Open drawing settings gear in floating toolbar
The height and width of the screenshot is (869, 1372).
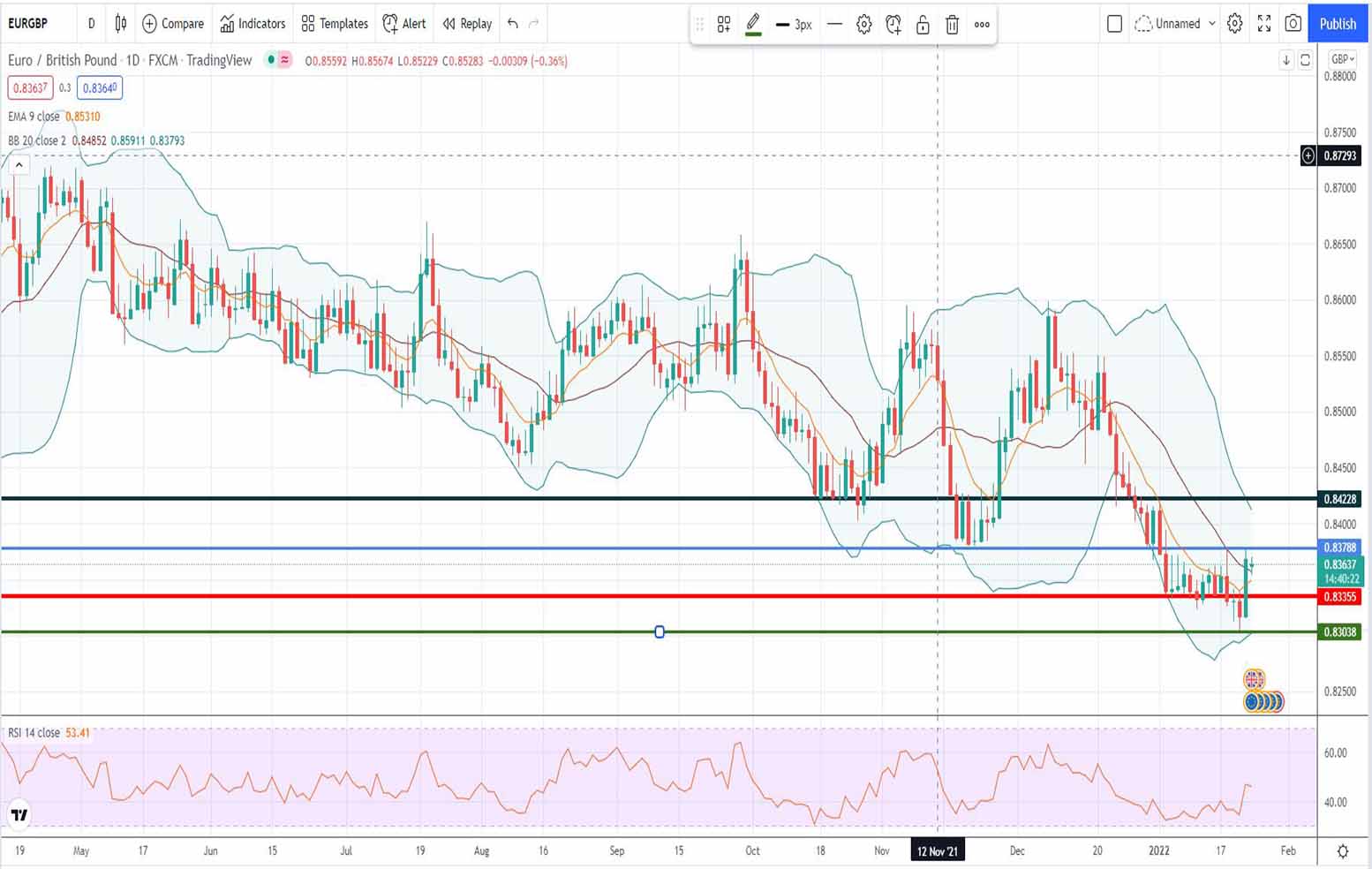coord(864,25)
